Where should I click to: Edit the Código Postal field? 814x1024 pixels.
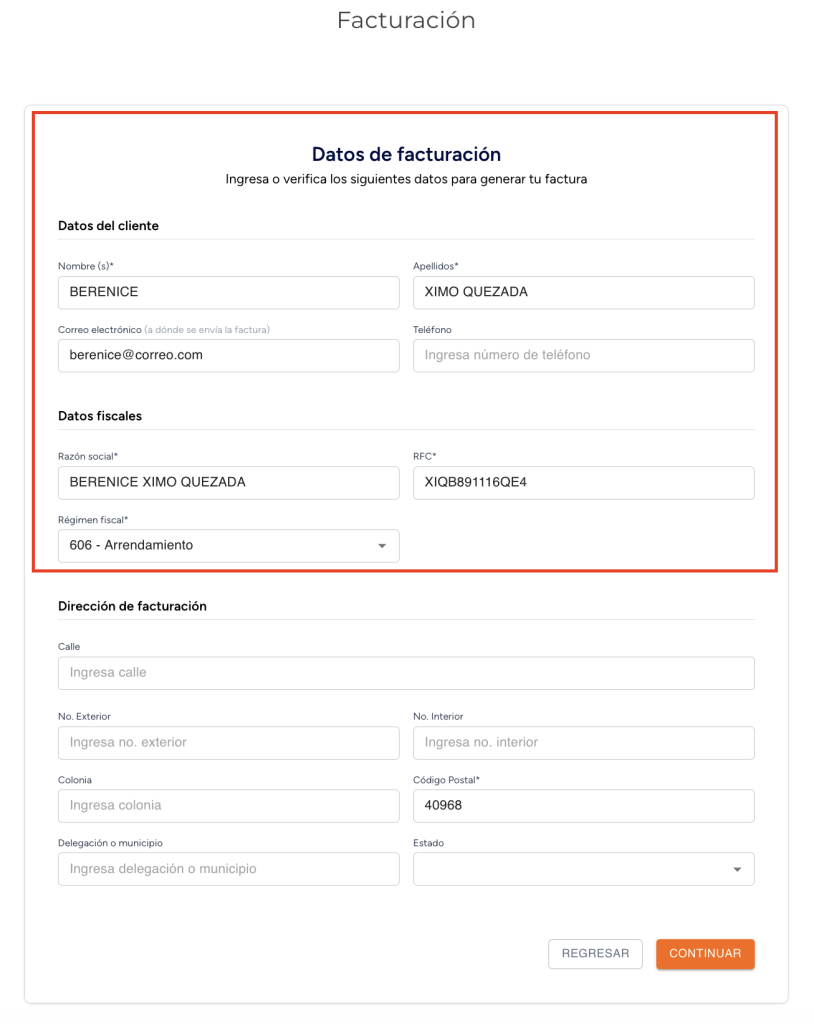[583, 806]
